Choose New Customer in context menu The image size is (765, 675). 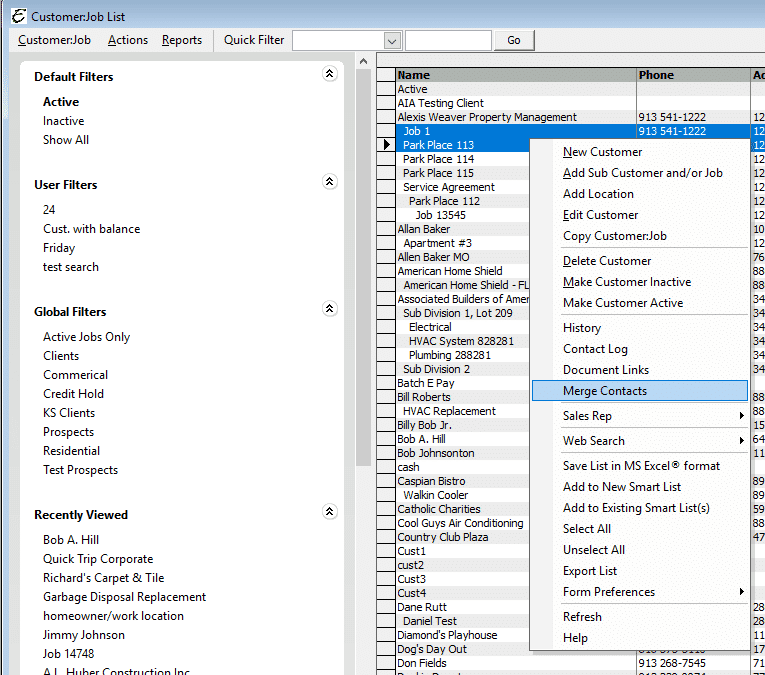coord(603,152)
